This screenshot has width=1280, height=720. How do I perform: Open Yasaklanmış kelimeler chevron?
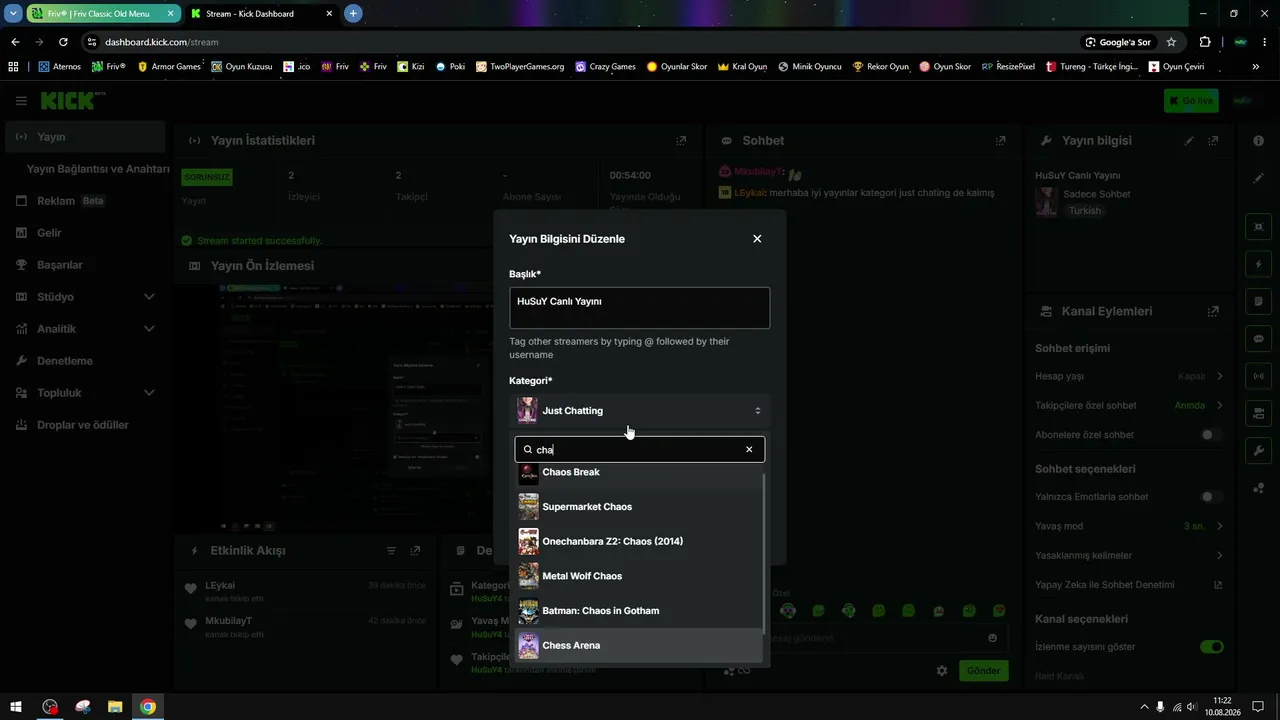1219,555
